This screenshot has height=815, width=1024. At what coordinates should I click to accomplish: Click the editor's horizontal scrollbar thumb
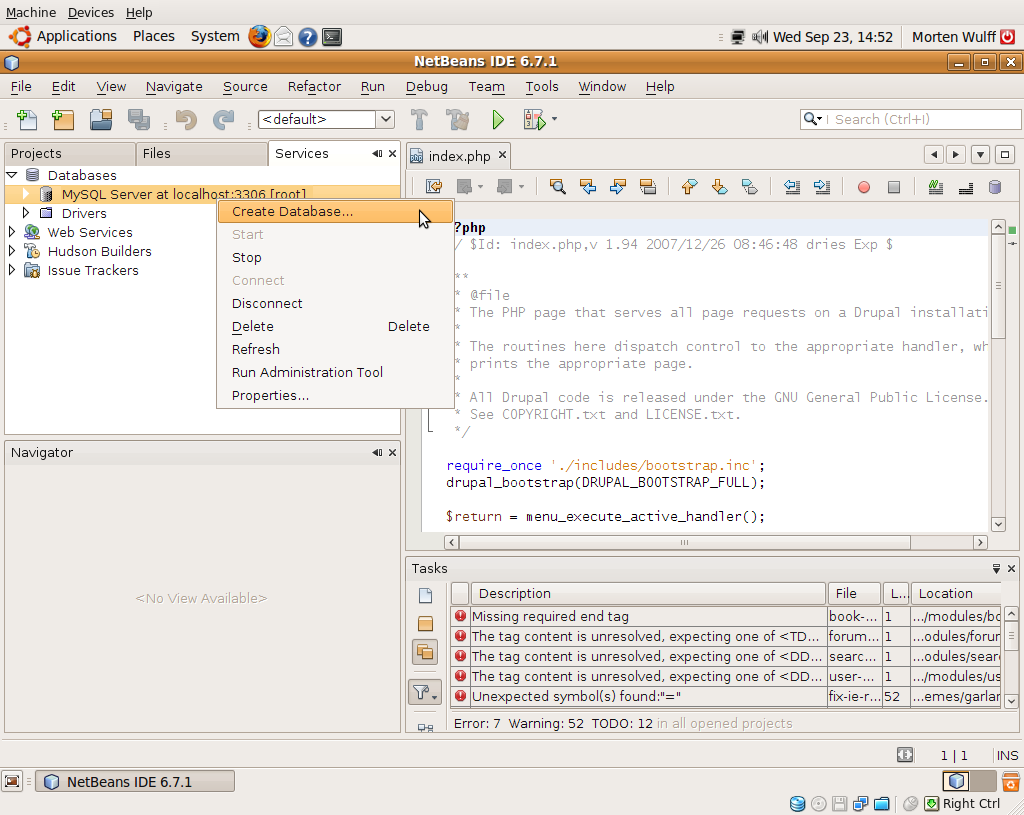point(684,543)
